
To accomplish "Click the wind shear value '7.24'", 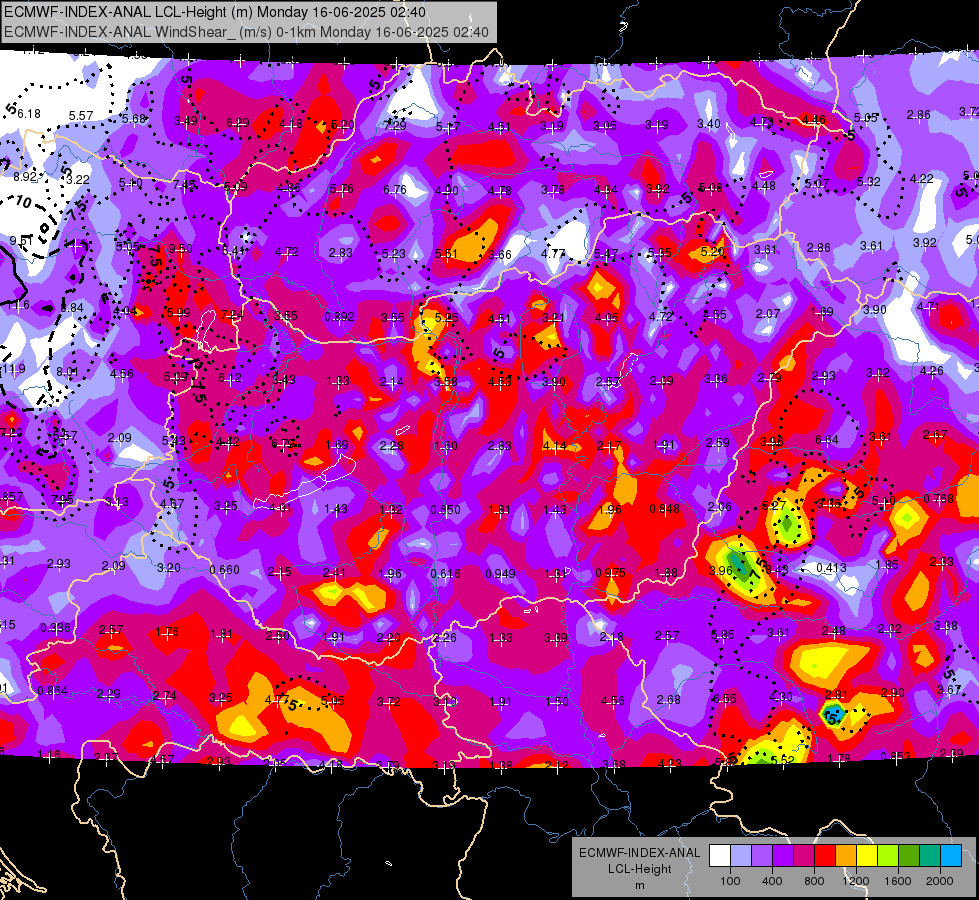I will (x=232, y=315).
